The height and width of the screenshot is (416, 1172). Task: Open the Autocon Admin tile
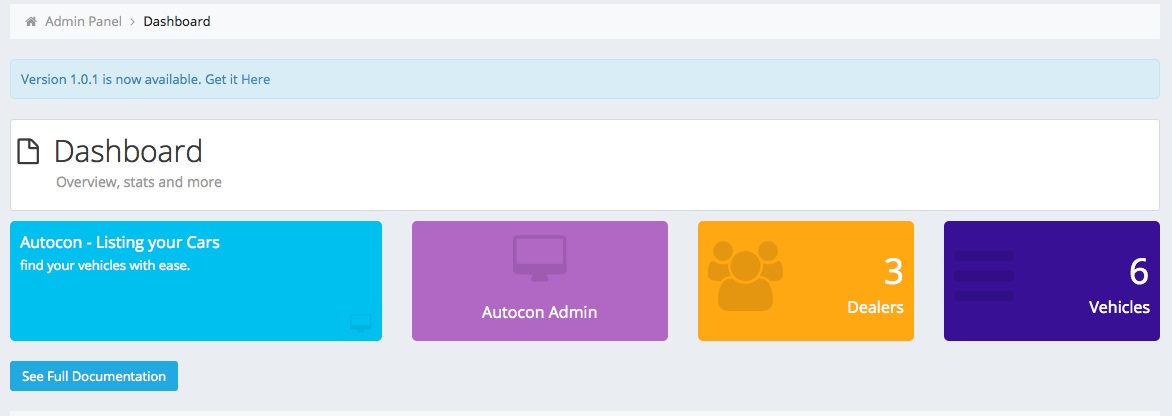coord(540,281)
